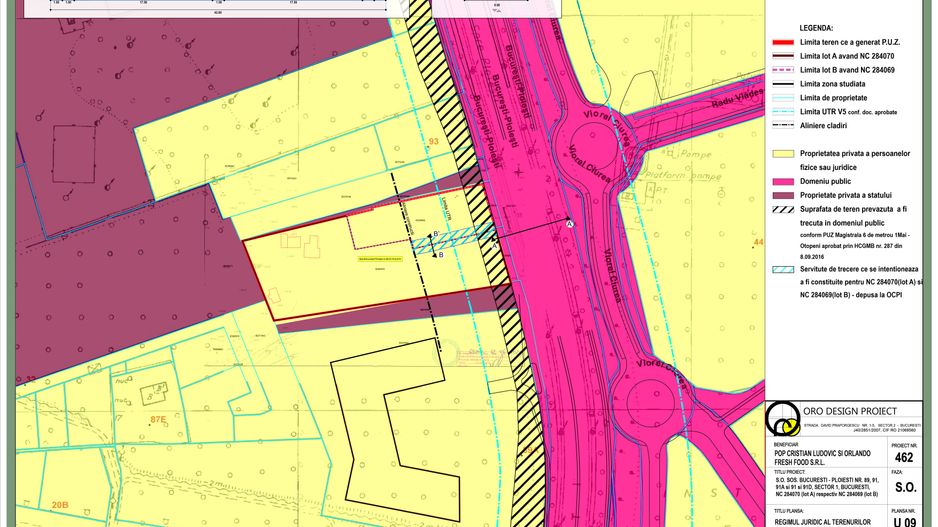
Task: Click the 20B parcel label
Action: coord(60,505)
